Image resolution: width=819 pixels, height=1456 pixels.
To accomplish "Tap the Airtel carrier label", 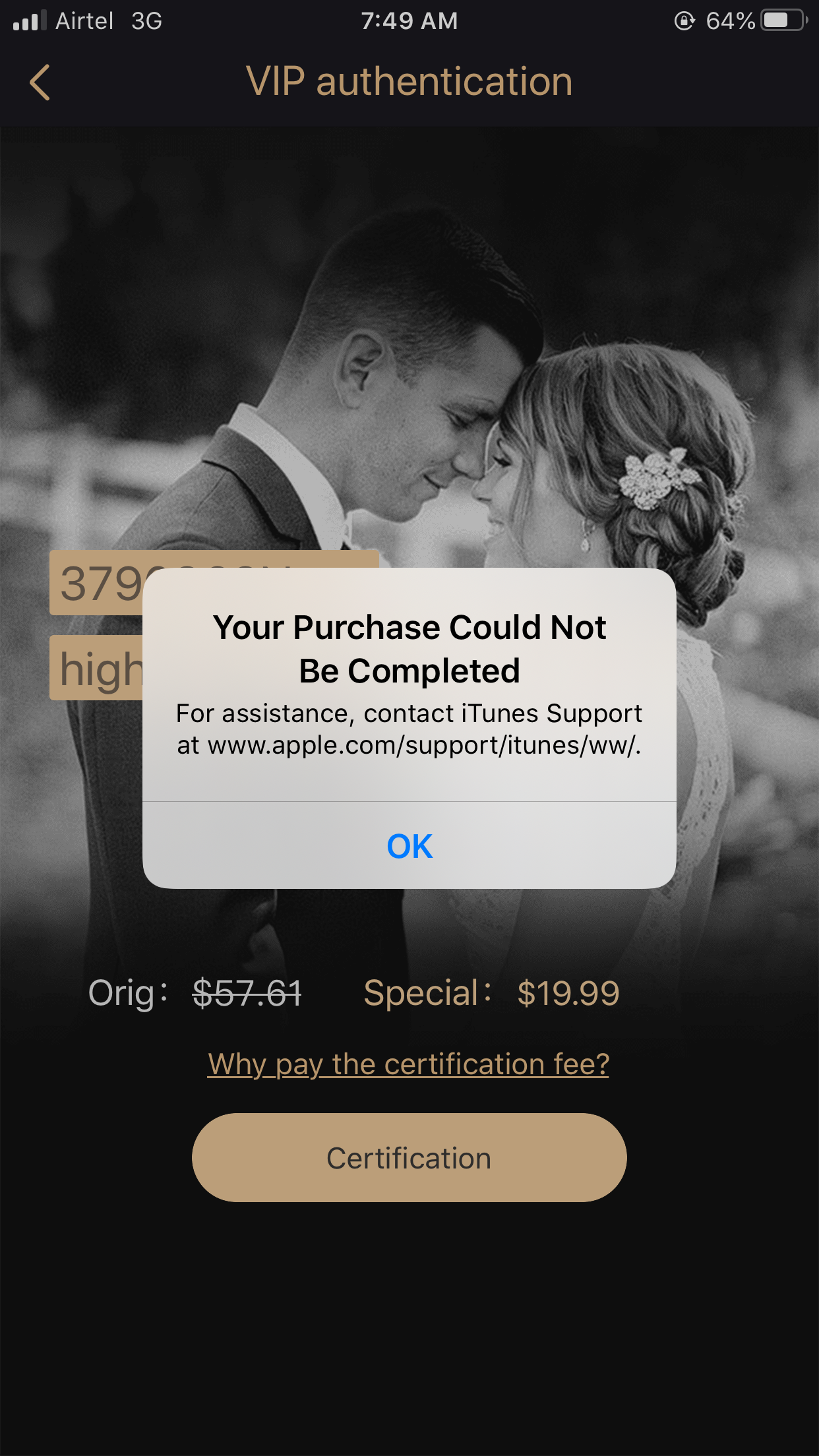I will click(x=84, y=21).
